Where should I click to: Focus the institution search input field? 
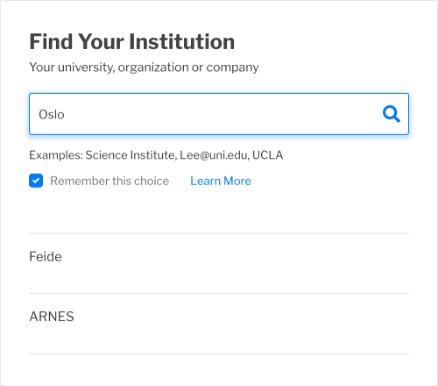[x=219, y=114]
